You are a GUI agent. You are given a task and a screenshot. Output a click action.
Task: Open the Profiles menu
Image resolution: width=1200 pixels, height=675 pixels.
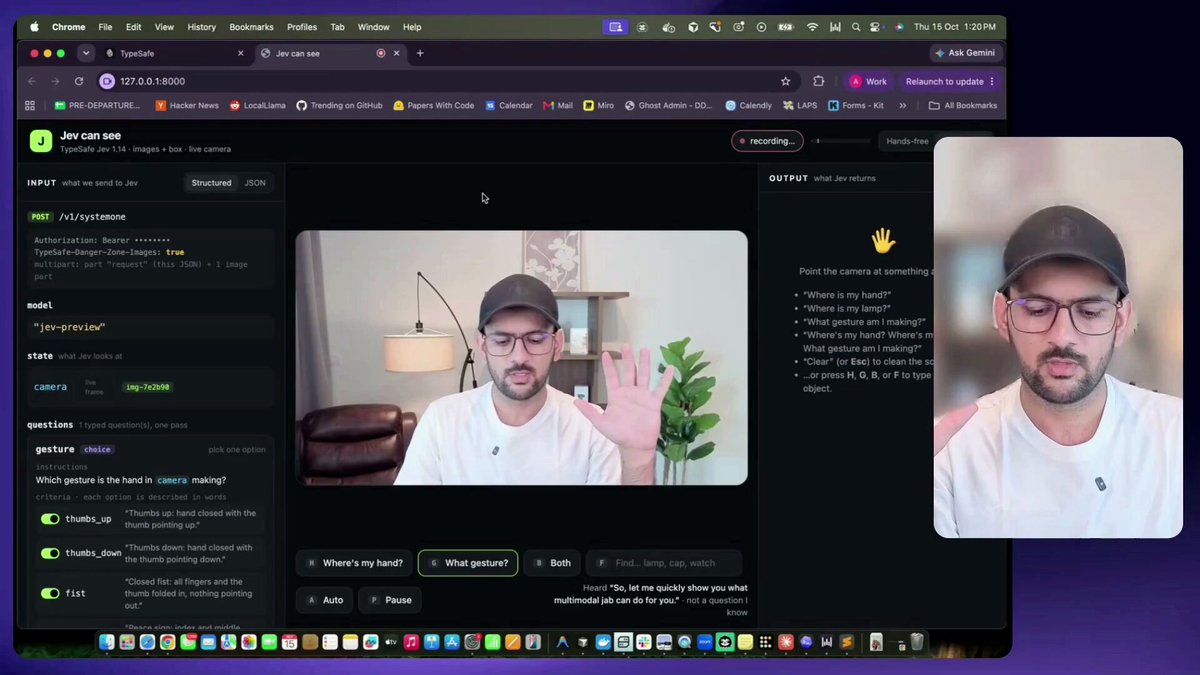tap(302, 27)
